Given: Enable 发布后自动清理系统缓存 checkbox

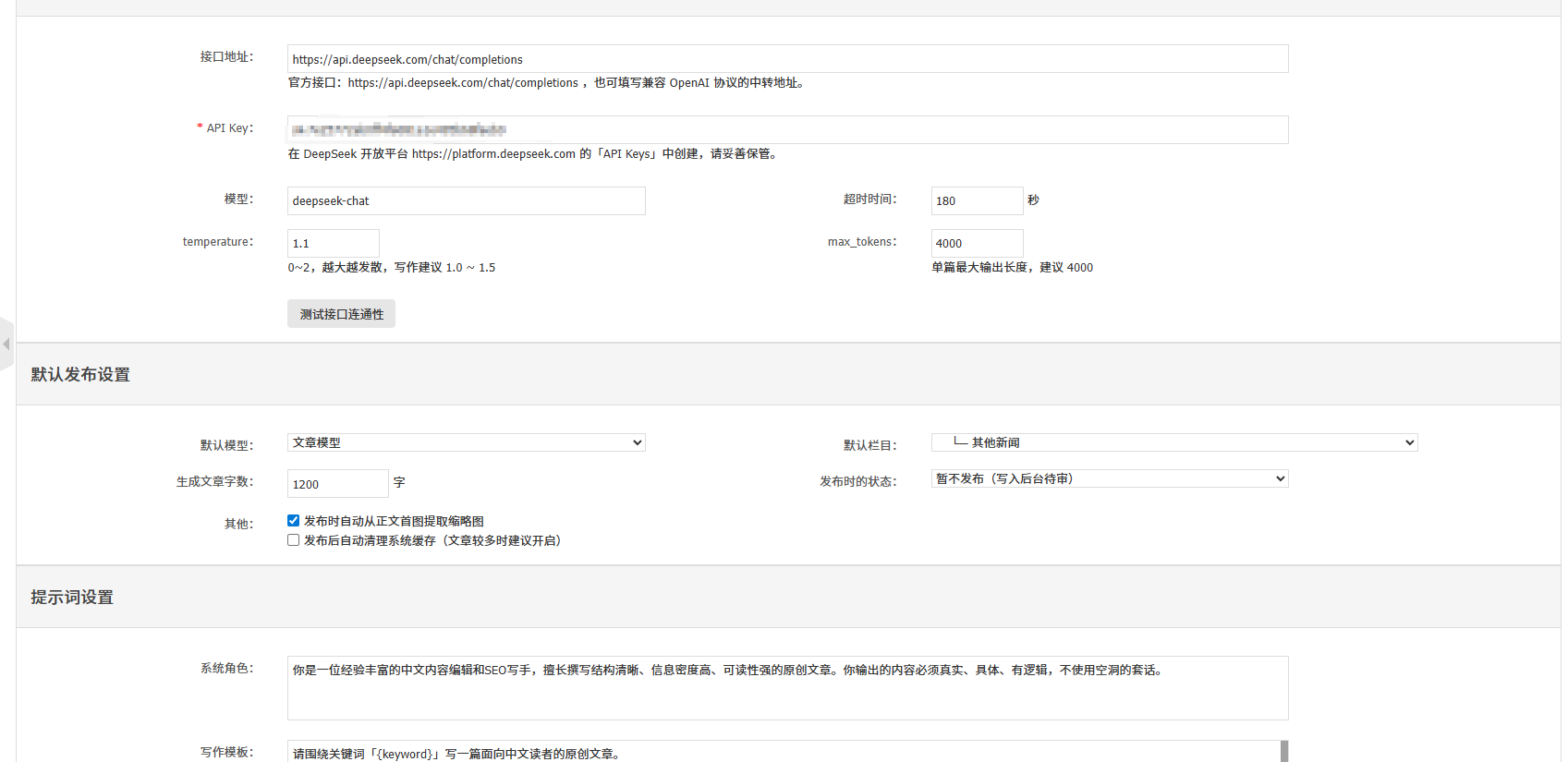Looking at the screenshot, I should coord(293,540).
